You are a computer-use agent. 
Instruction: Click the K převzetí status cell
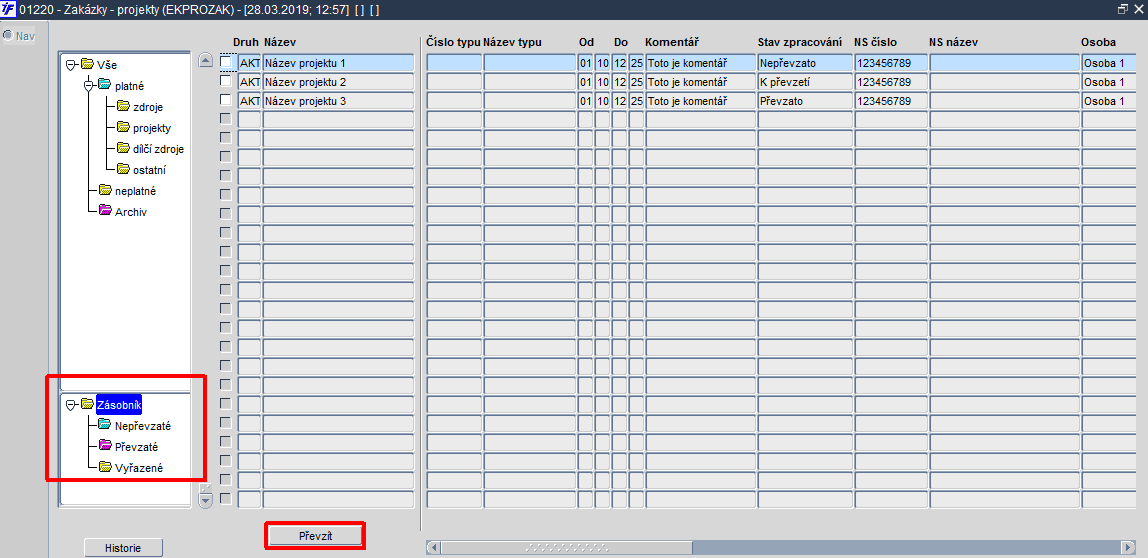[x=805, y=82]
